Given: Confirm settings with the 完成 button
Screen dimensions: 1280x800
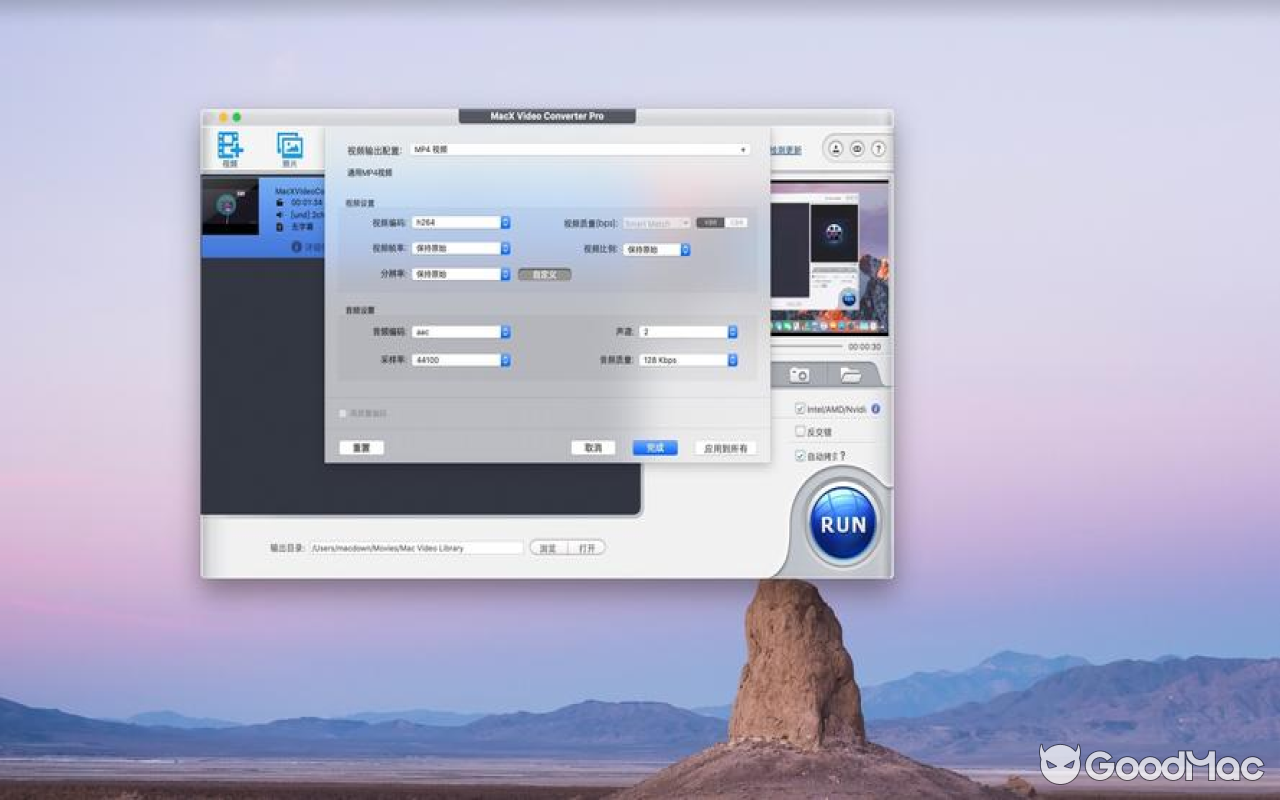Looking at the screenshot, I should point(655,447).
